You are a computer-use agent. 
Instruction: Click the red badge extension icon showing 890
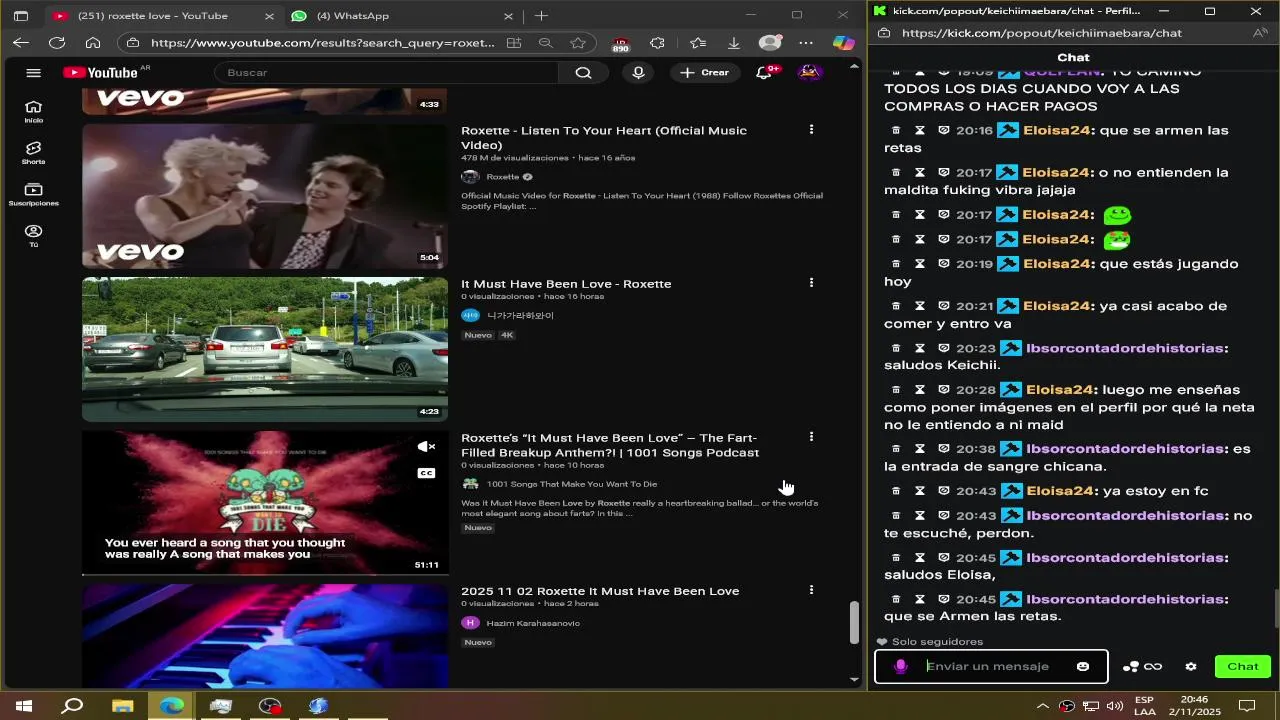[x=620, y=44]
